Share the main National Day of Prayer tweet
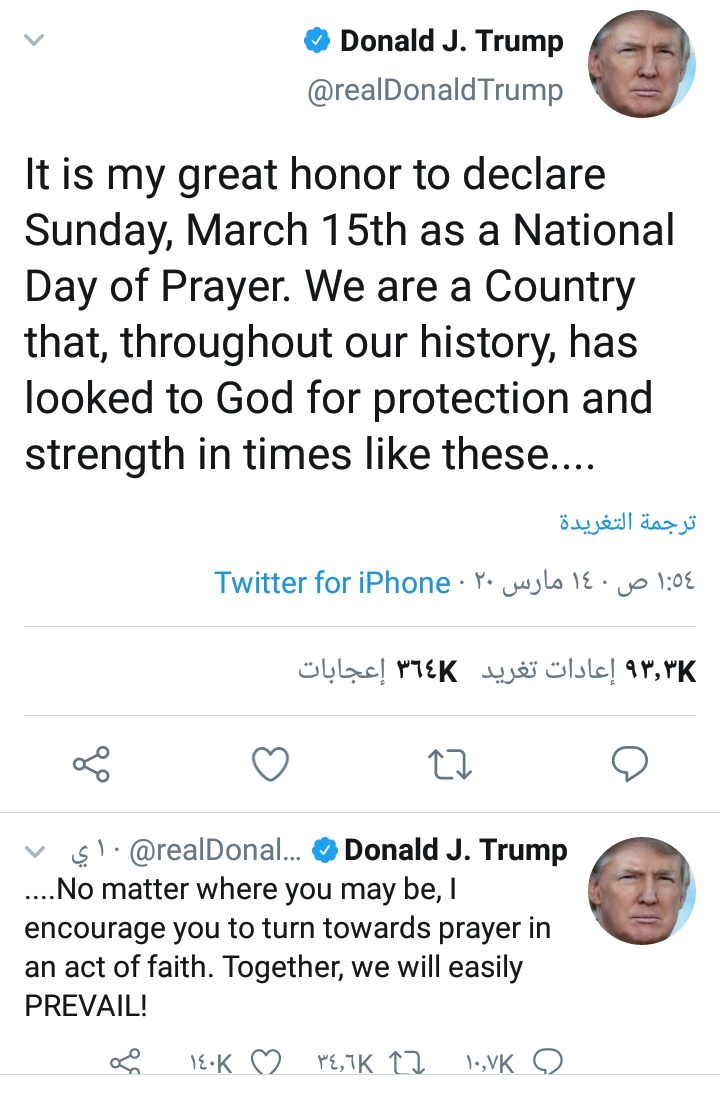 pos(93,765)
